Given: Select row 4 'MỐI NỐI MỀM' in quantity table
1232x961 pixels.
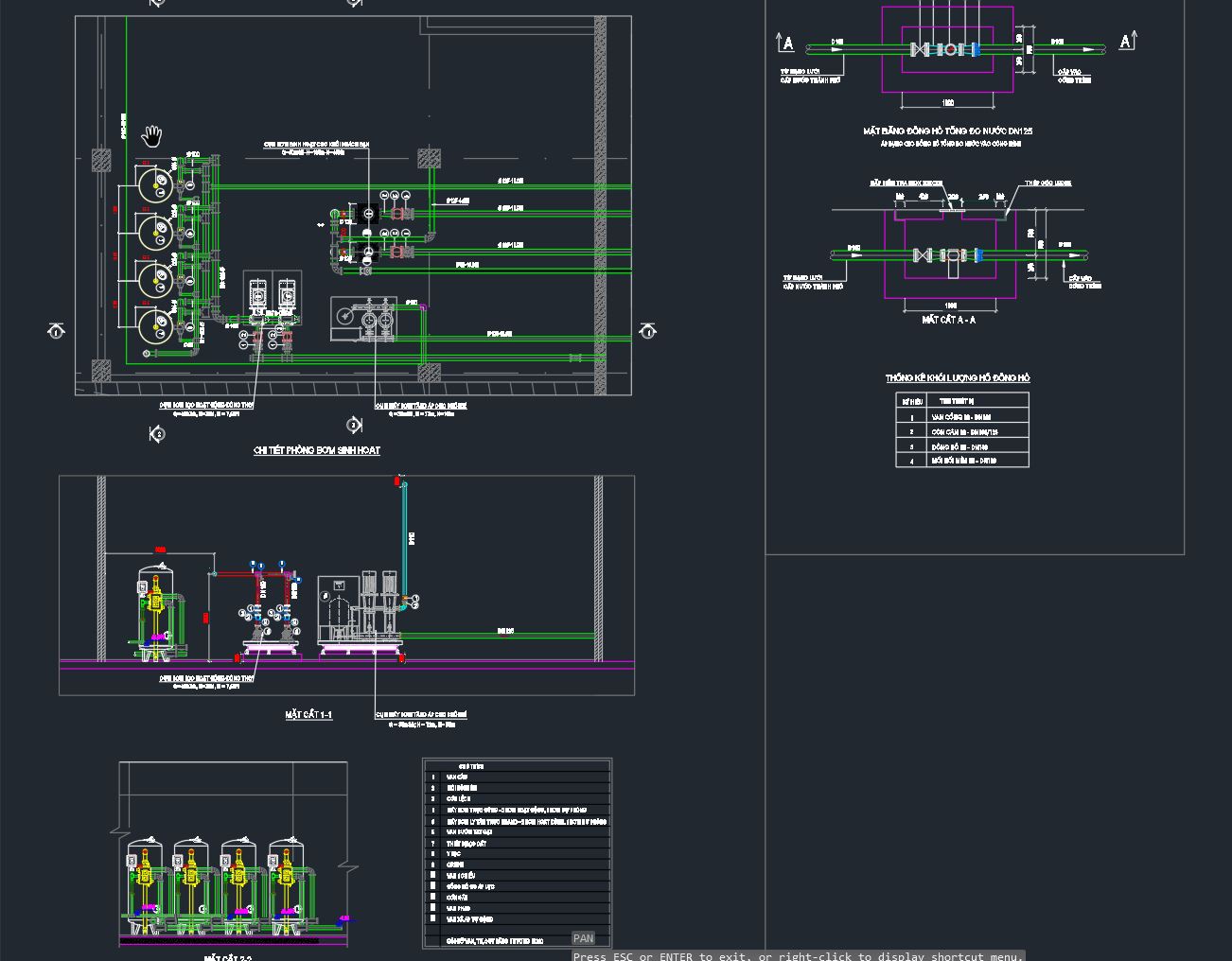Looking at the screenshot, I should pyautogui.click(x=961, y=461).
